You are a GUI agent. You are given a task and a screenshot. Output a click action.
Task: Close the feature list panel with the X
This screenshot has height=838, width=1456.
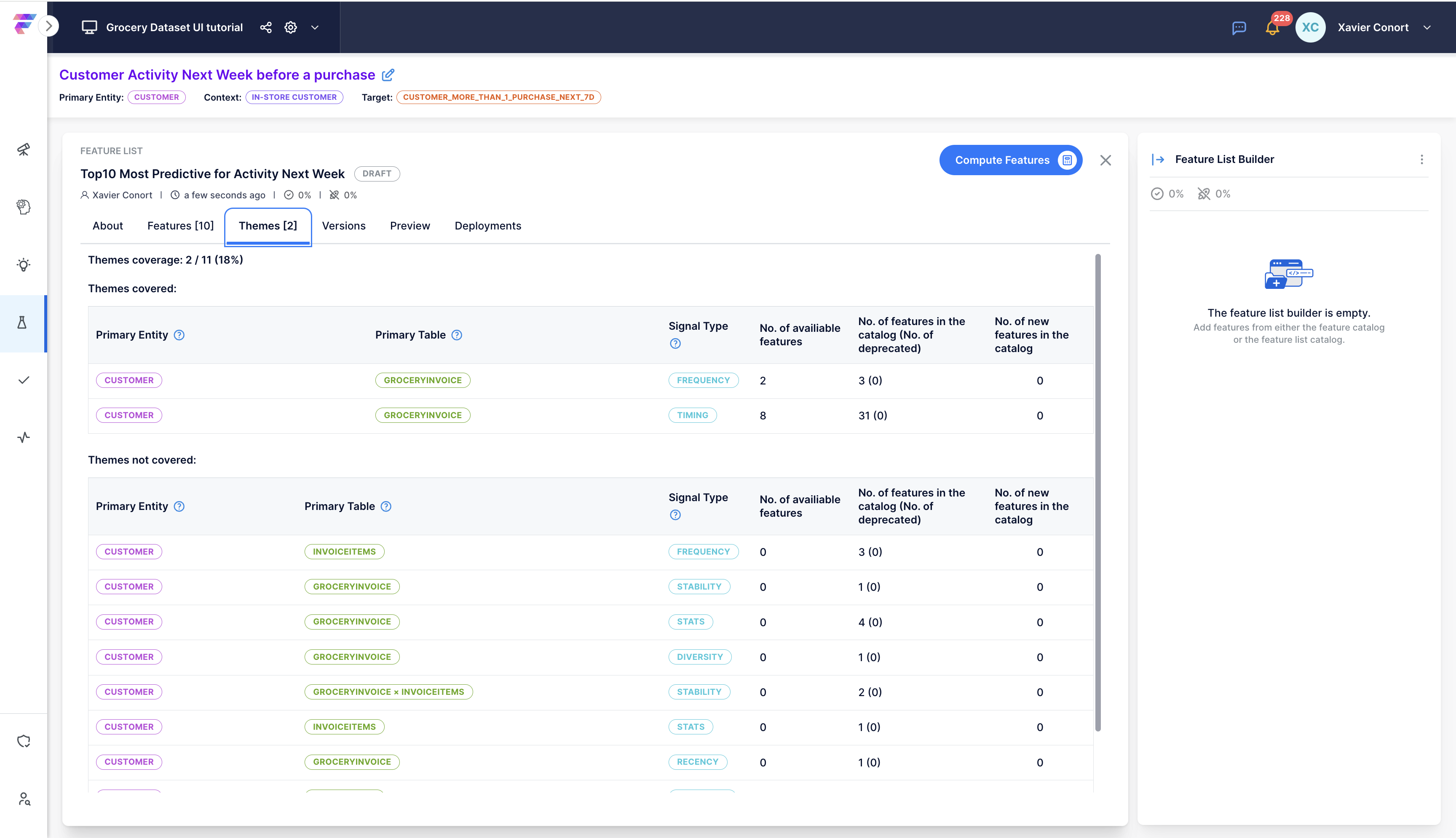pyautogui.click(x=1105, y=160)
